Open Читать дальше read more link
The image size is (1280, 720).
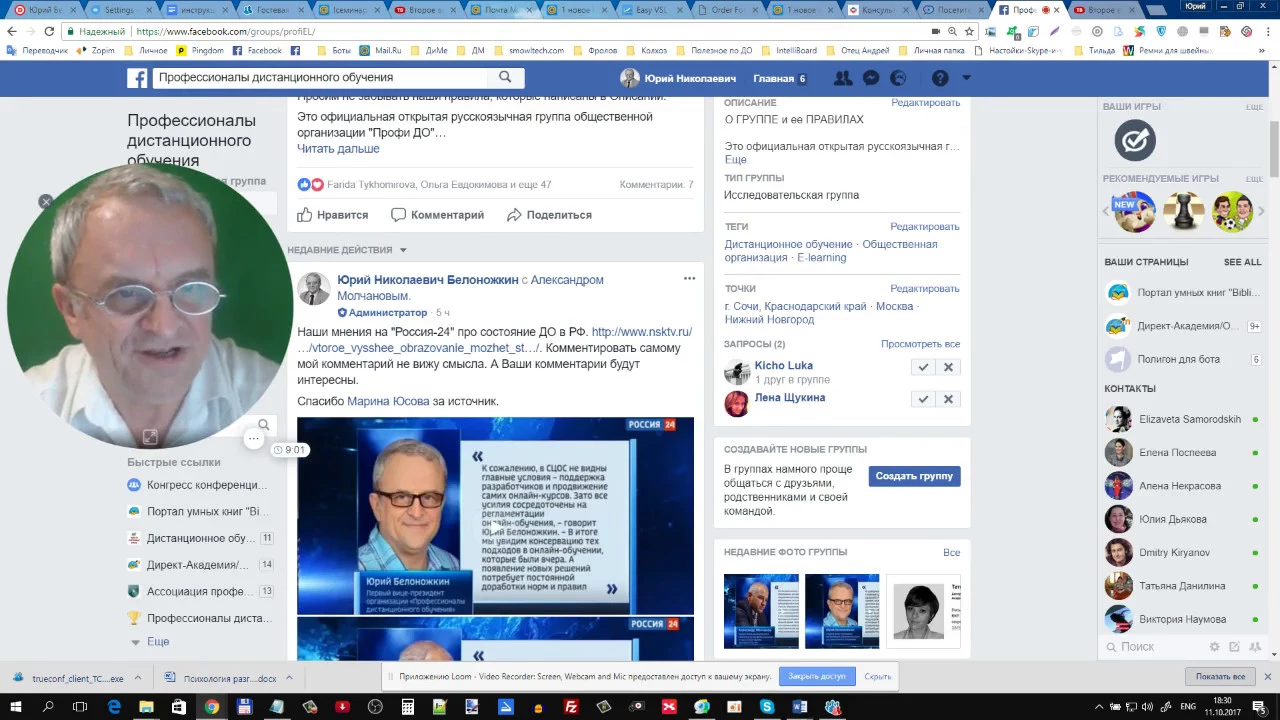click(x=338, y=148)
